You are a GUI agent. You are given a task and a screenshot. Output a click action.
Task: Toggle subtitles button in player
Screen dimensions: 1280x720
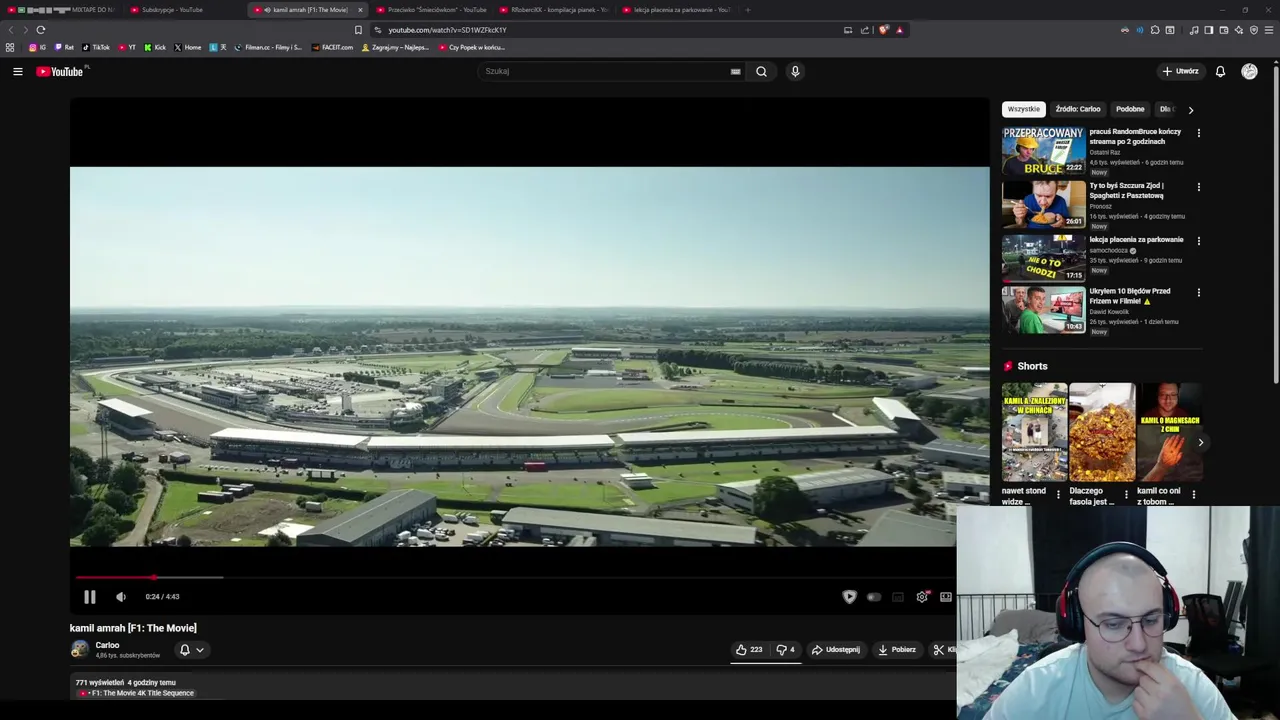coord(898,597)
